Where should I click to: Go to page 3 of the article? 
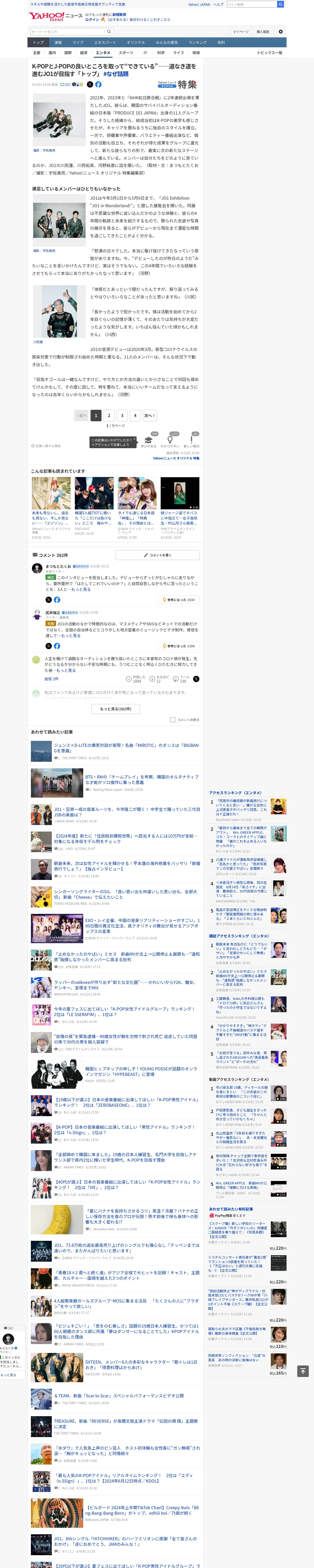122,416
